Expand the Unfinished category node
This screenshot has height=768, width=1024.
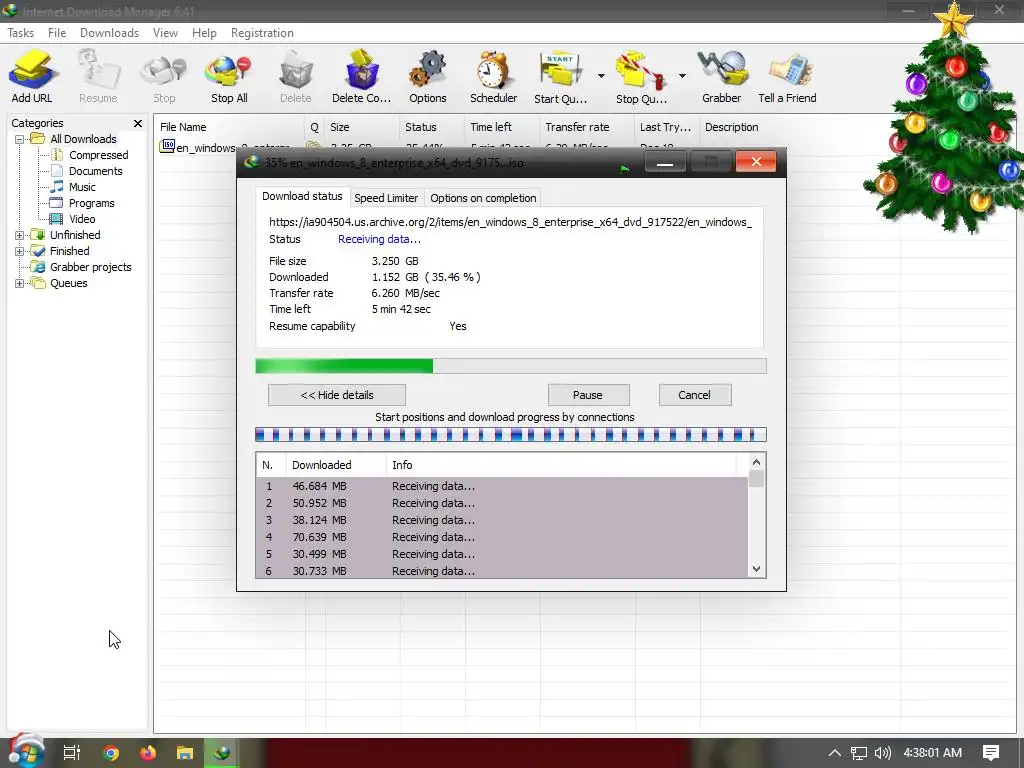(x=20, y=235)
